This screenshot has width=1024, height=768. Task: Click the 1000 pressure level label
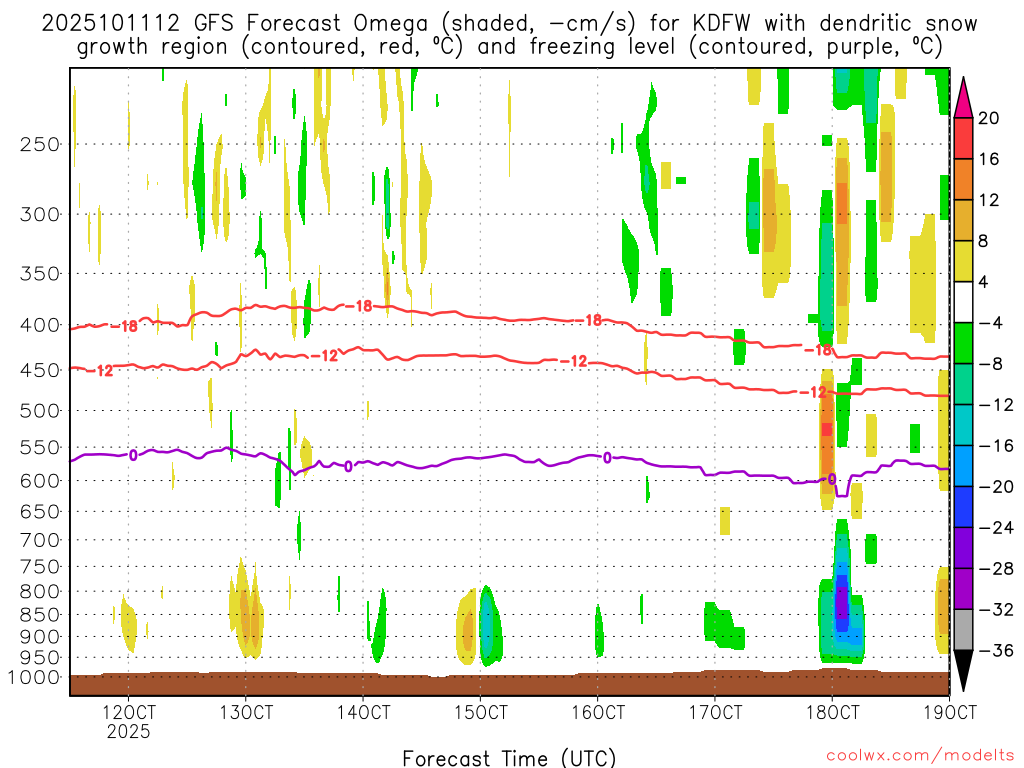click(x=36, y=677)
